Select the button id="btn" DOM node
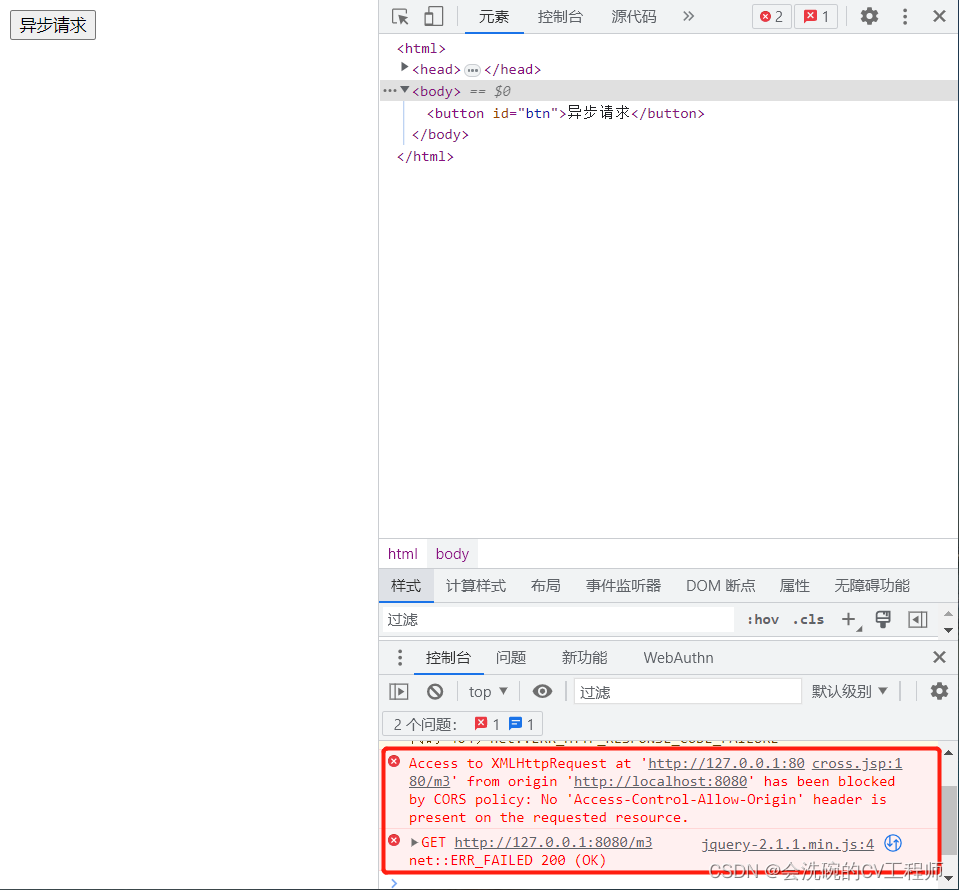The width and height of the screenshot is (959, 890). (x=565, y=113)
